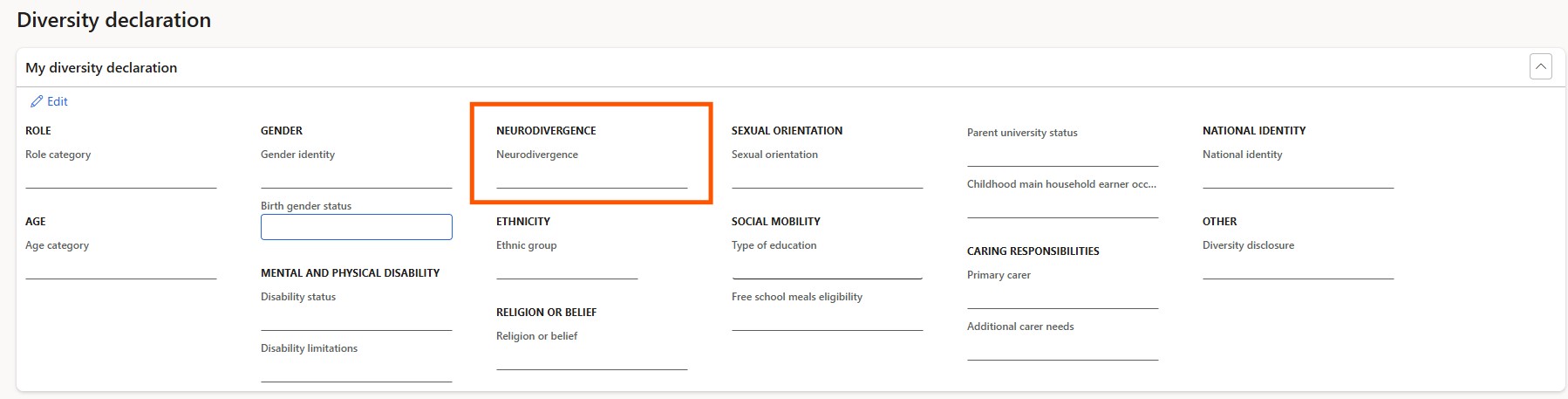Collapse the My diversity declaration section
The height and width of the screenshot is (399, 1568).
click(1540, 66)
